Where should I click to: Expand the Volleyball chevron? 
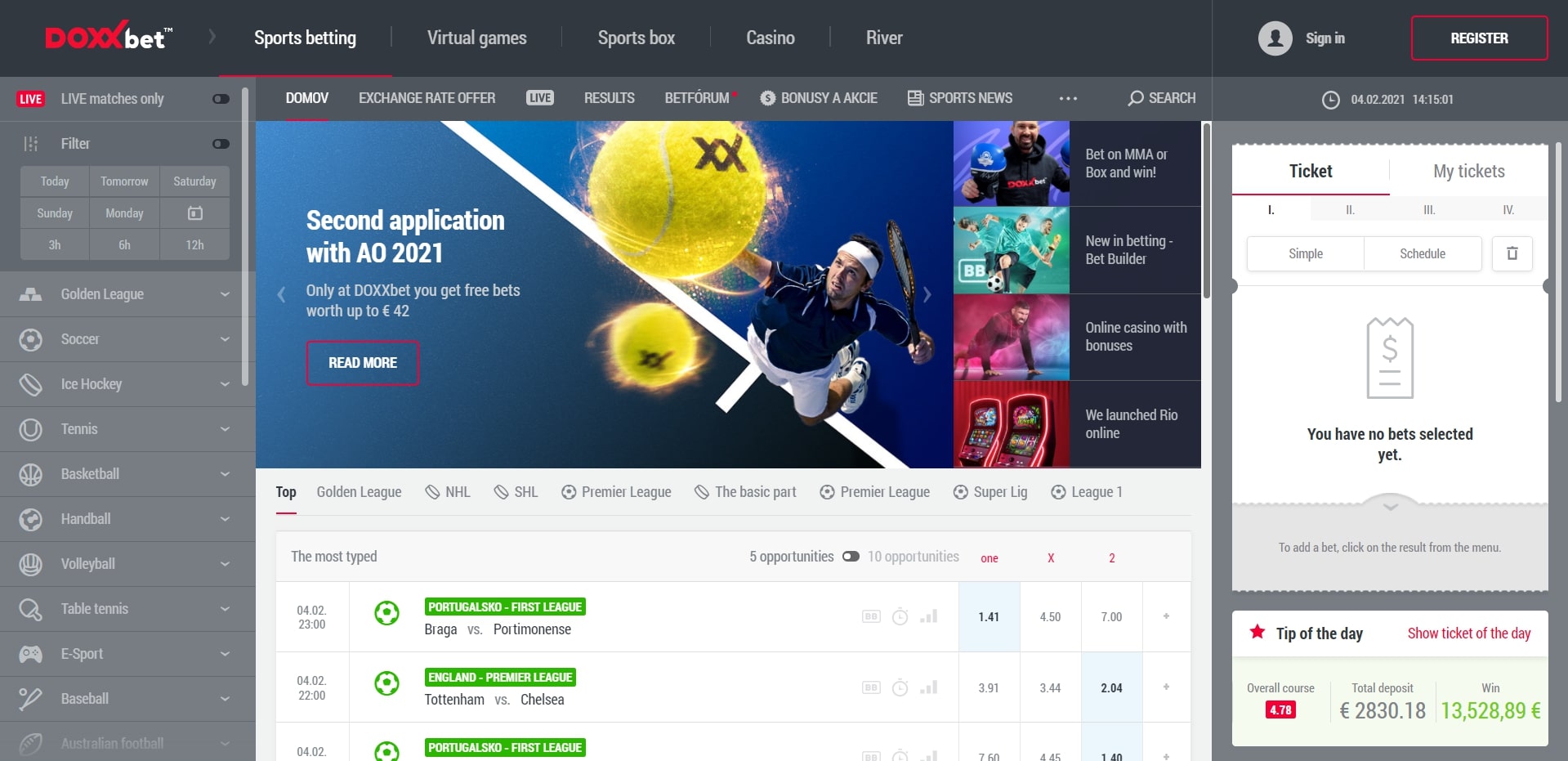tap(225, 564)
